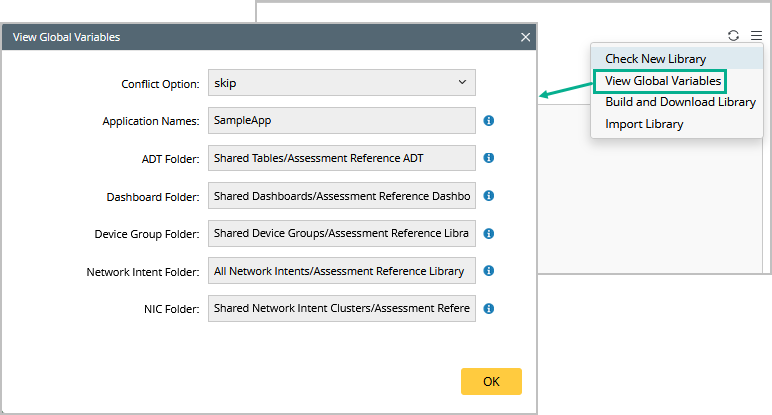
Task: Click into the ADT Folder field
Action: click(341, 158)
